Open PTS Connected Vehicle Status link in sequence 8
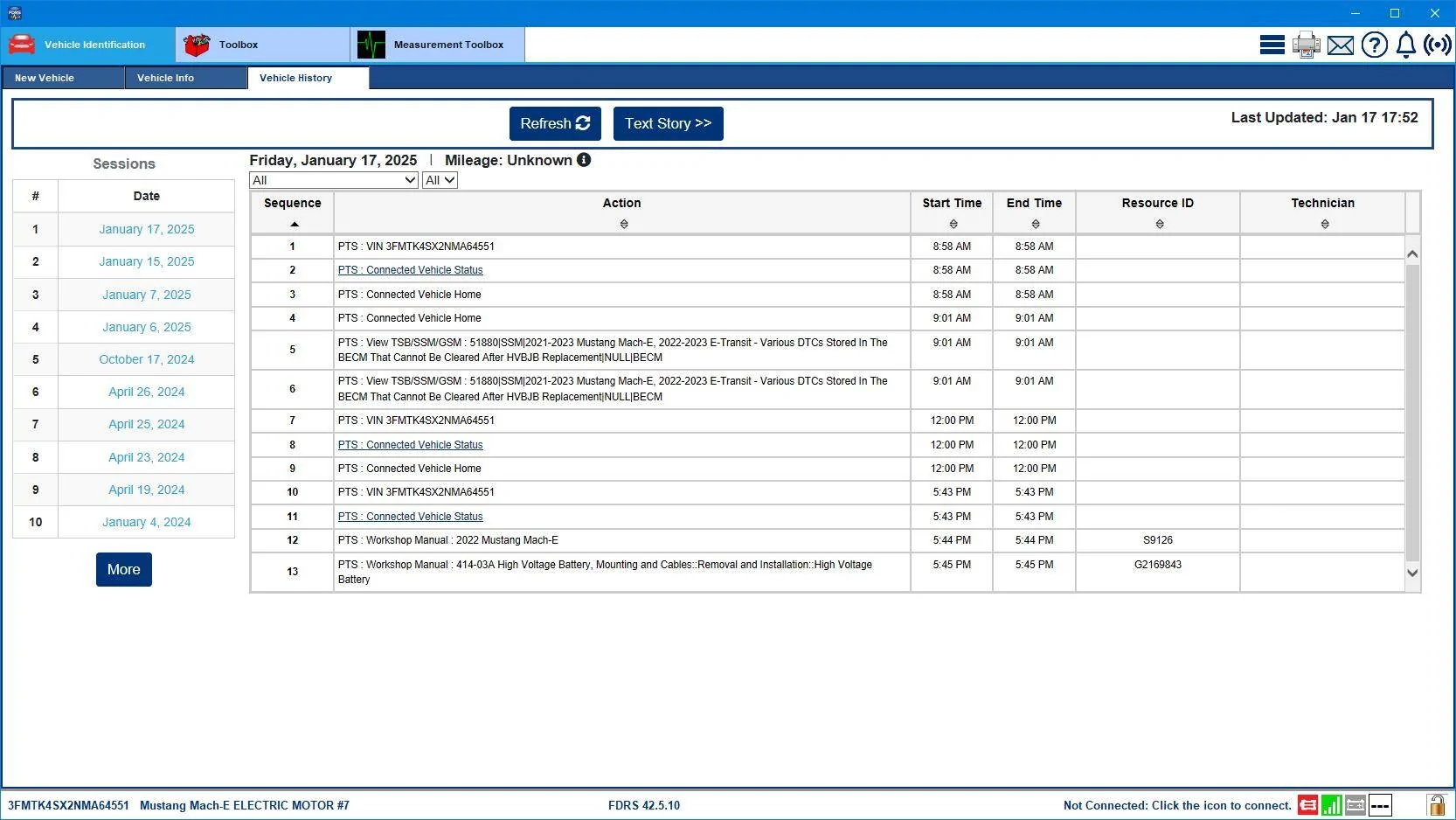This screenshot has width=1456, height=820. pos(410,445)
